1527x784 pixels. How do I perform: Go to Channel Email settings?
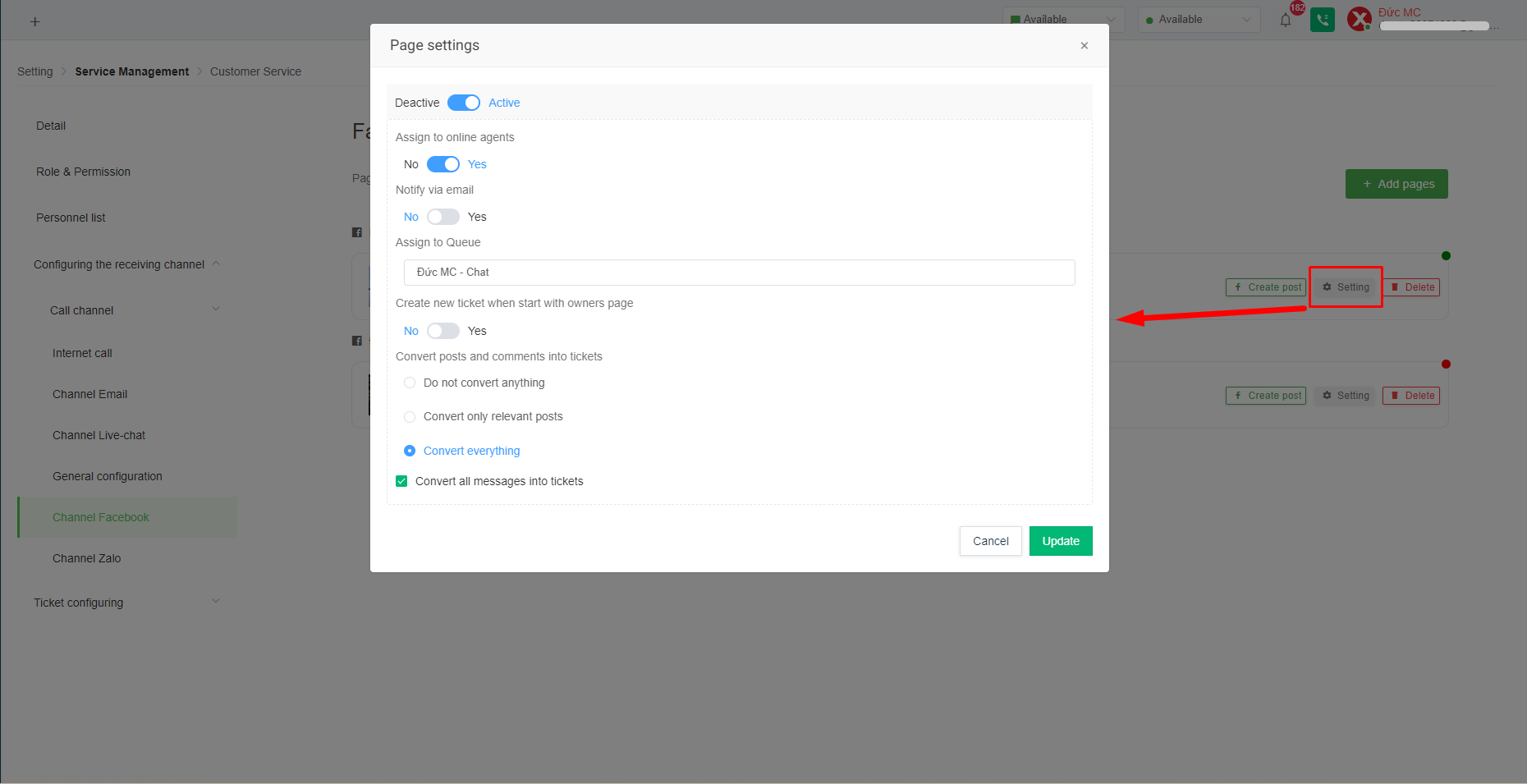(x=89, y=394)
